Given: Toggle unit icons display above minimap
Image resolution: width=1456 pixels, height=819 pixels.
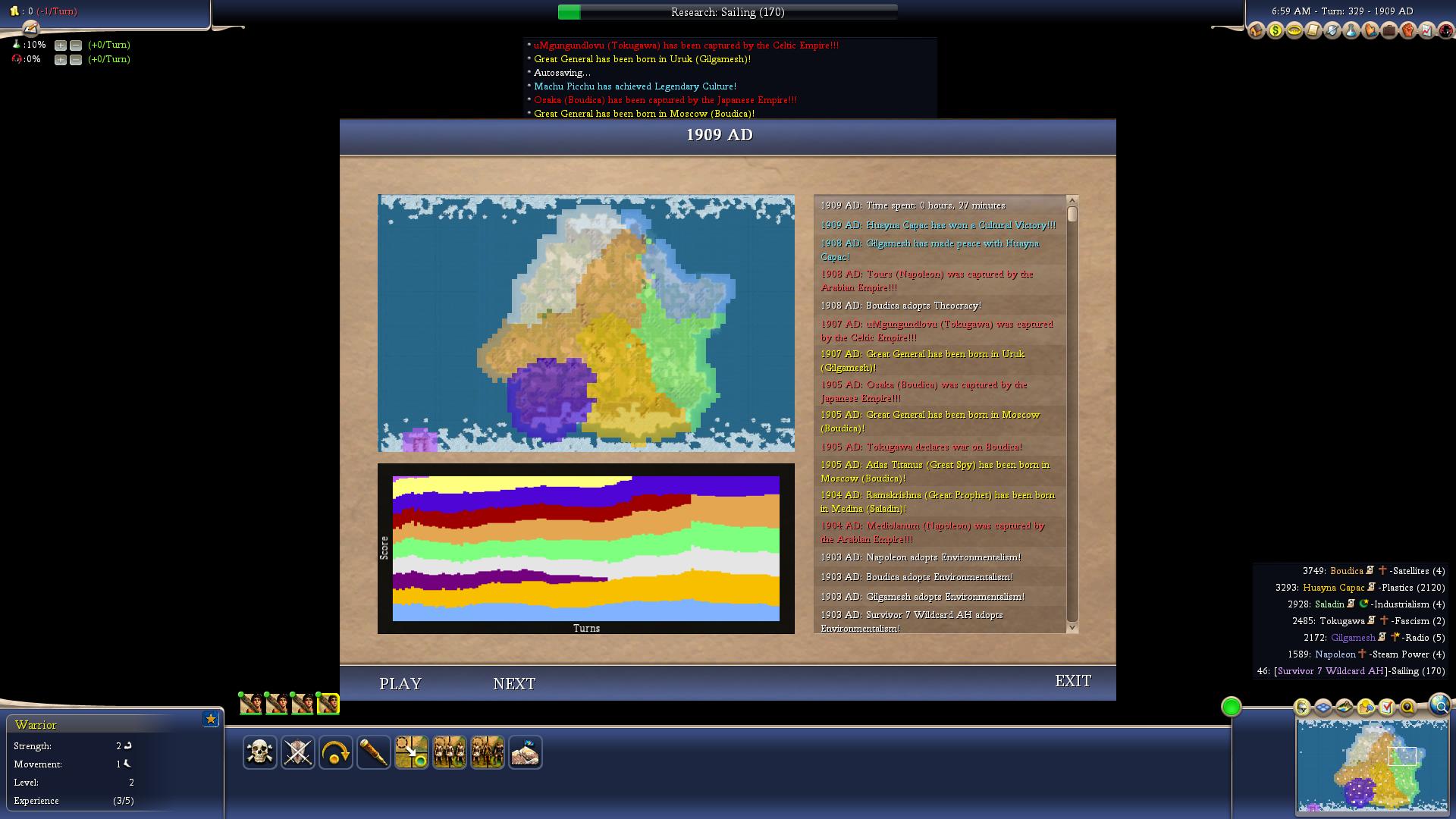Looking at the screenshot, I should click(1302, 708).
